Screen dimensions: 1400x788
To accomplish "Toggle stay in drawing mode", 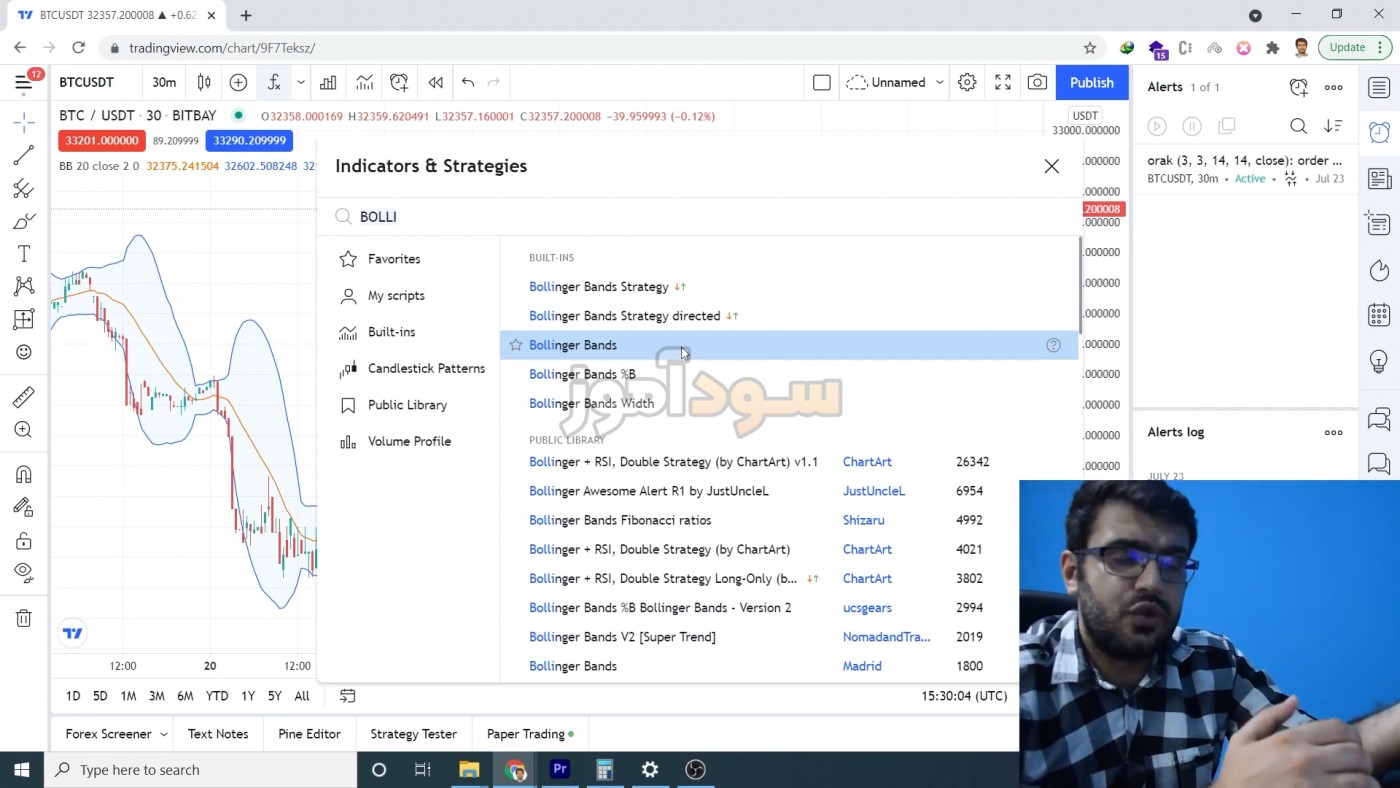I will [24, 508].
